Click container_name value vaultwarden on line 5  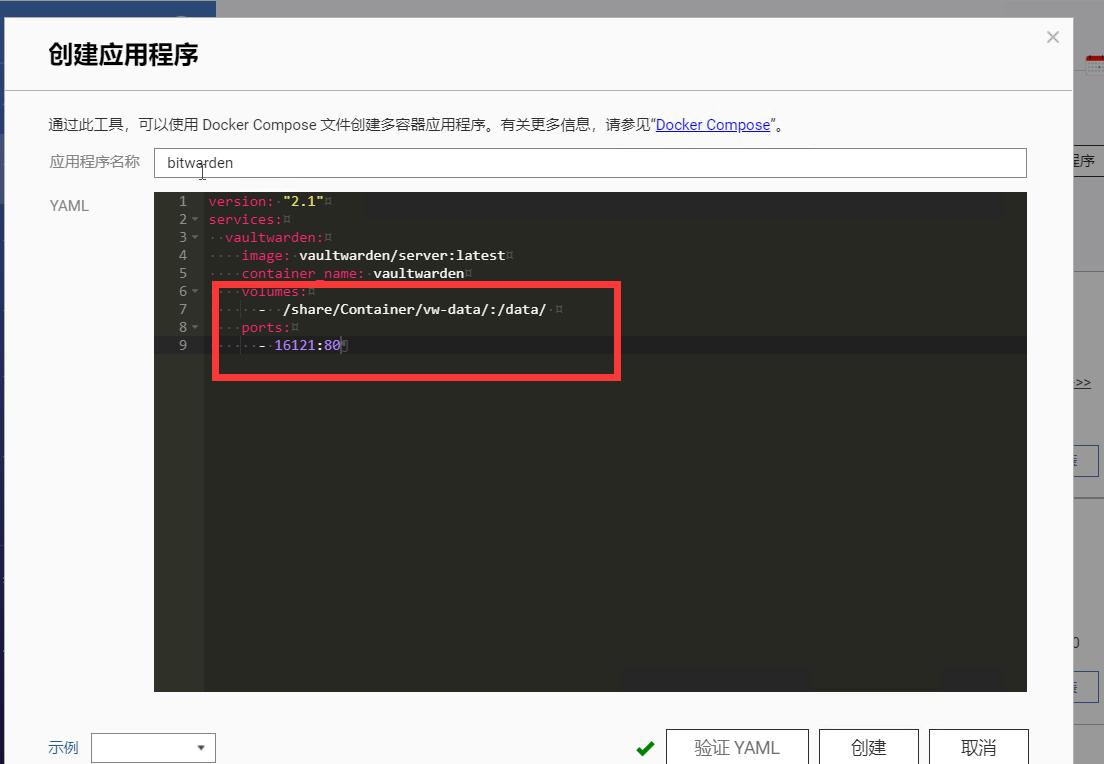click(418, 273)
